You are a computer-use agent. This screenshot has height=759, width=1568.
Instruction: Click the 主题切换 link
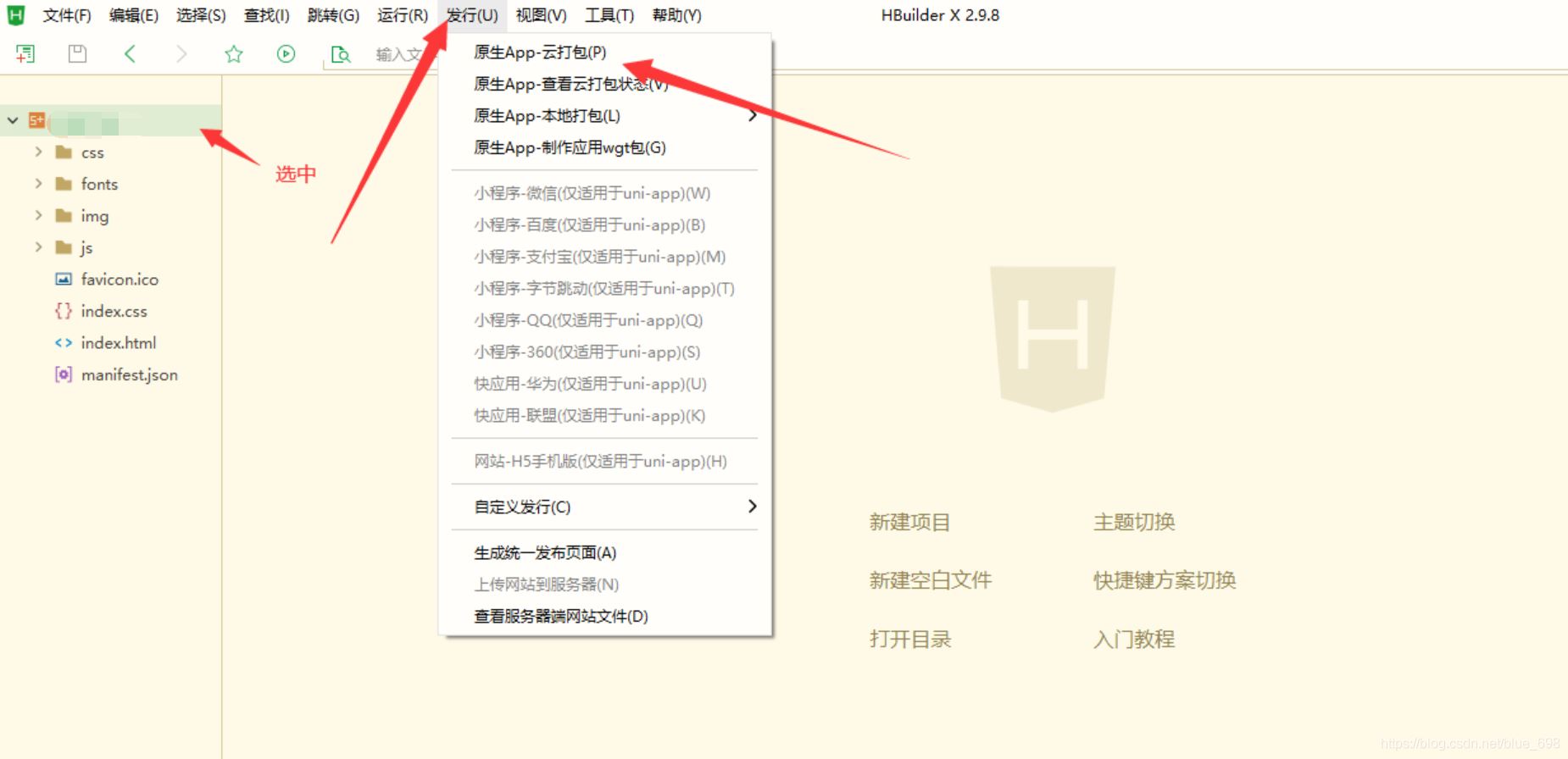pos(1134,522)
